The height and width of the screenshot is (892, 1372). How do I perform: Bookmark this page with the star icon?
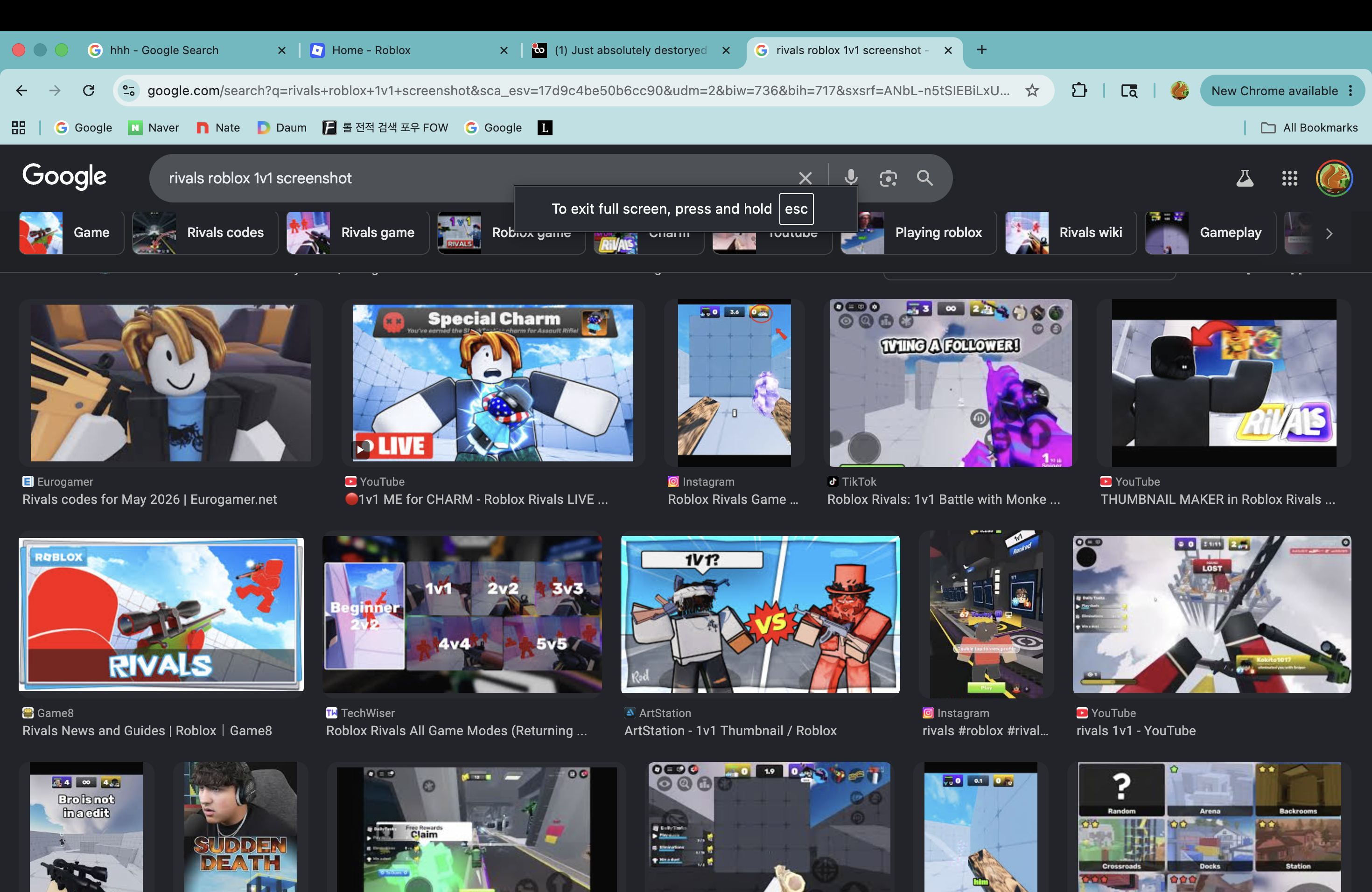tap(1032, 91)
